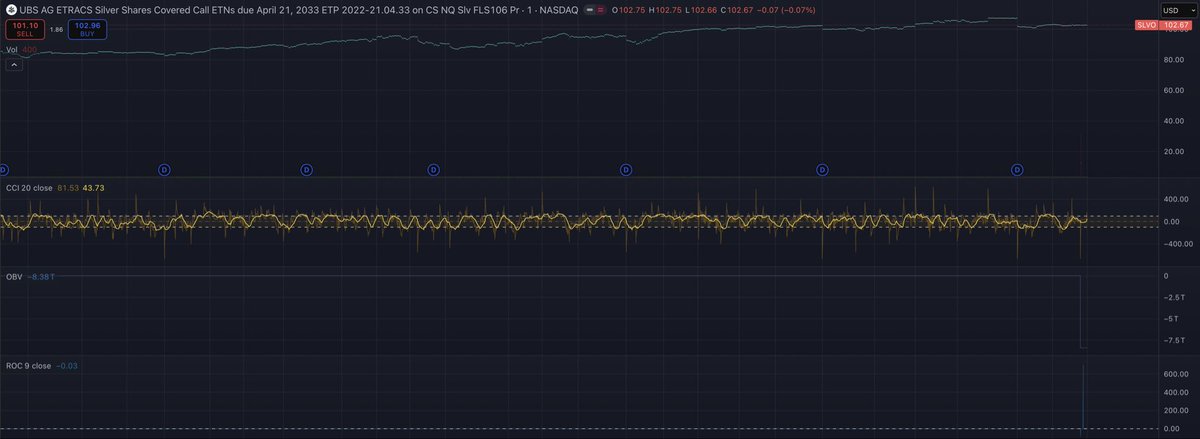Select the ROC 9 close indicator legend
The width and height of the screenshot is (1200, 439).
tap(28, 366)
